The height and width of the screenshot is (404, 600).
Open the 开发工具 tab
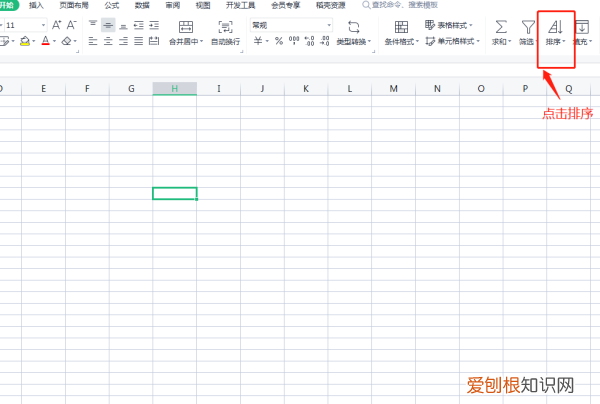[240, 5]
